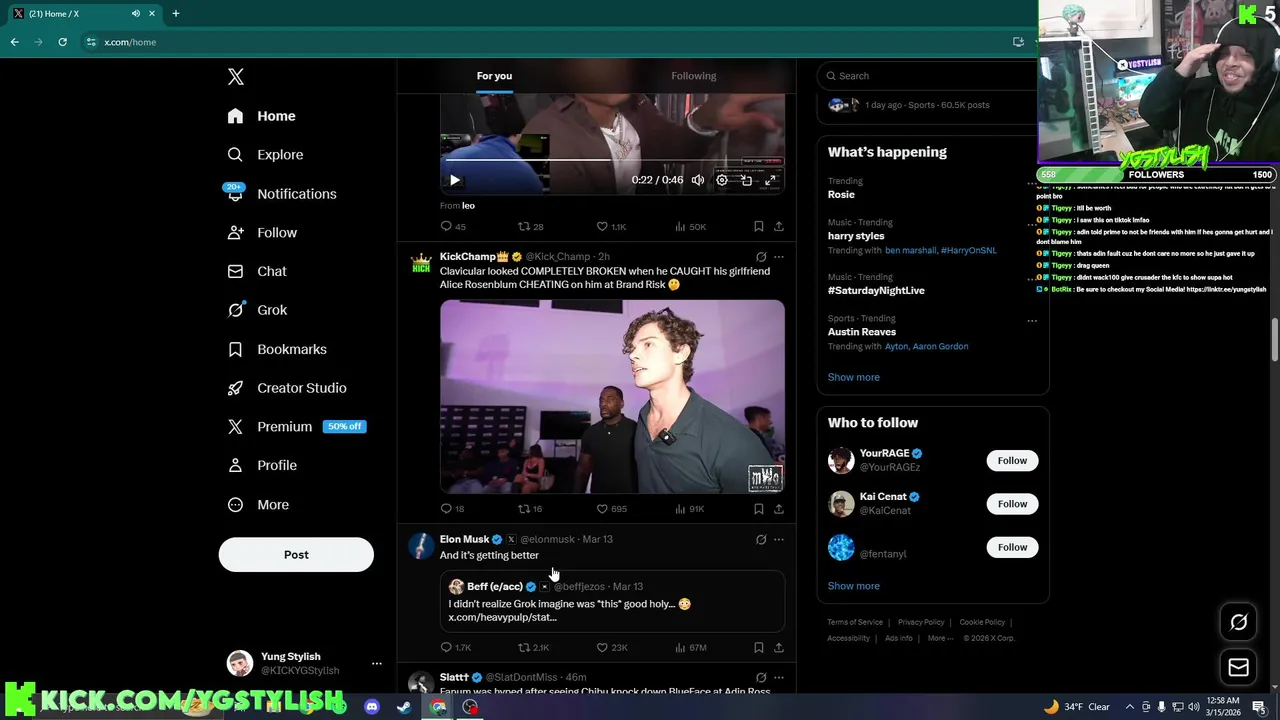
Task: Open Grok from sidebar
Action: point(257,310)
